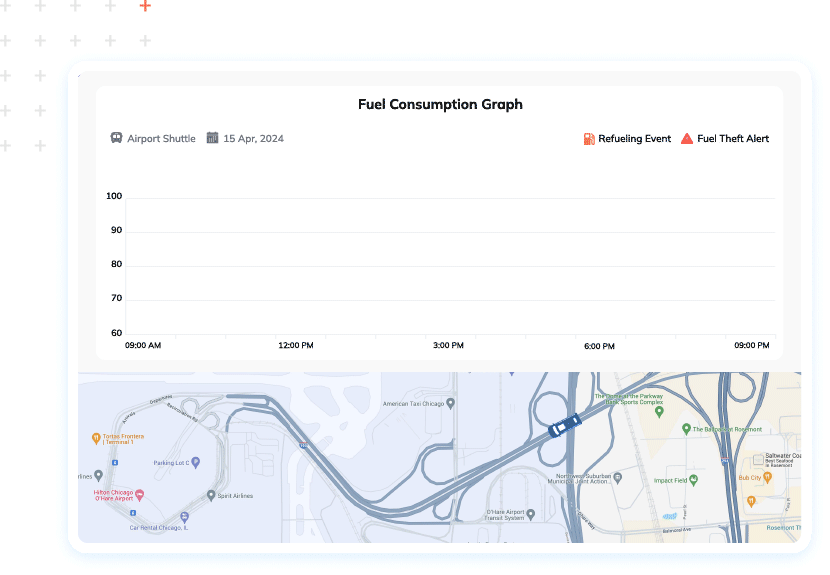Click the bus icon beside Airport Shuttle
The width and height of the screenshot is (830, 575).
[x=116, y=138]
